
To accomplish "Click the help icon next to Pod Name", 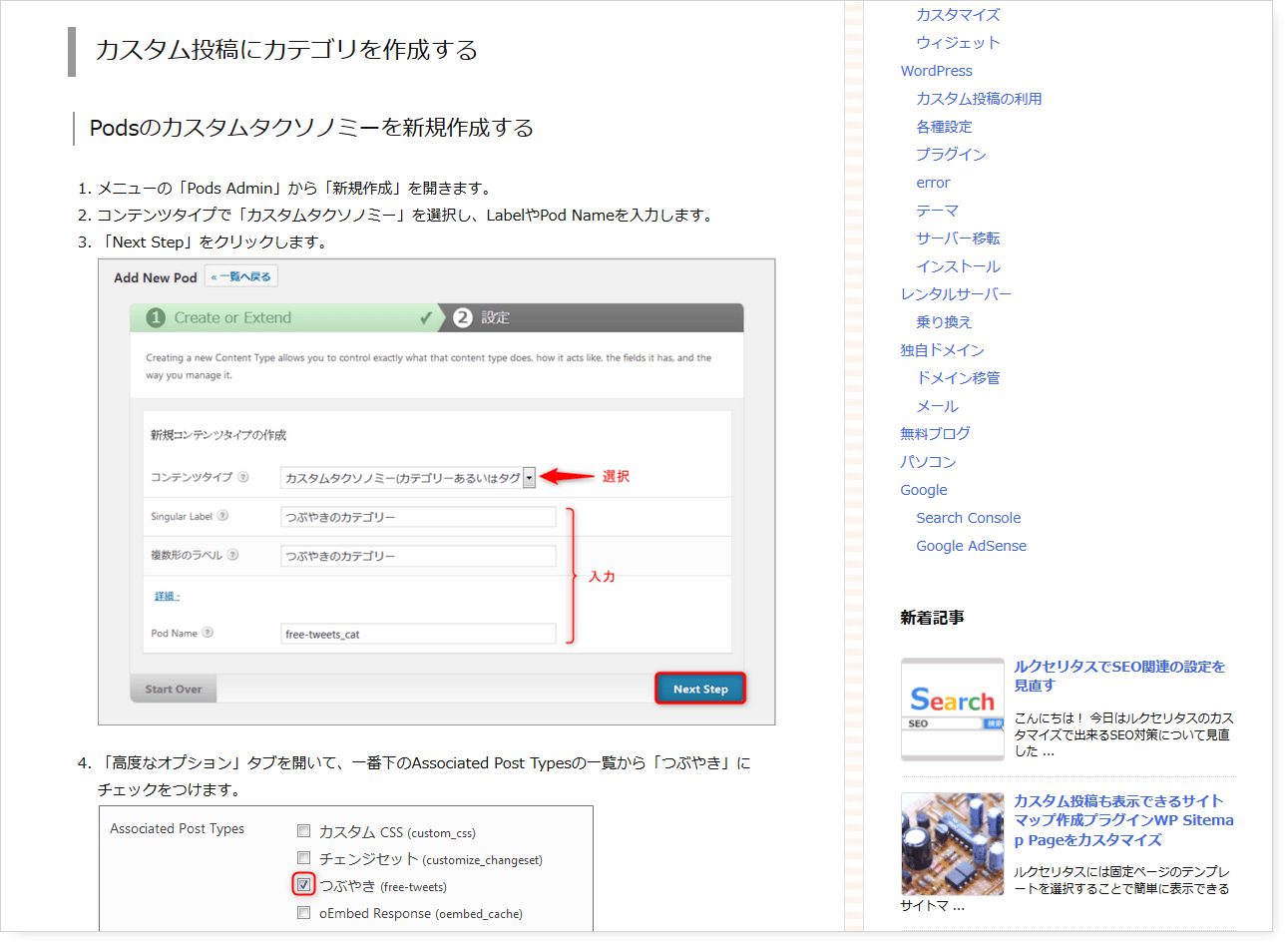I will tap(208, 633).
